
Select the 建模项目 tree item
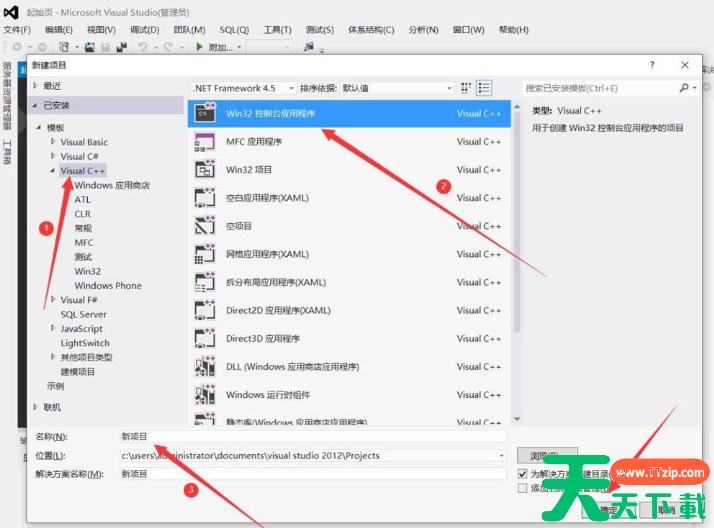click(x=77, y=371)
